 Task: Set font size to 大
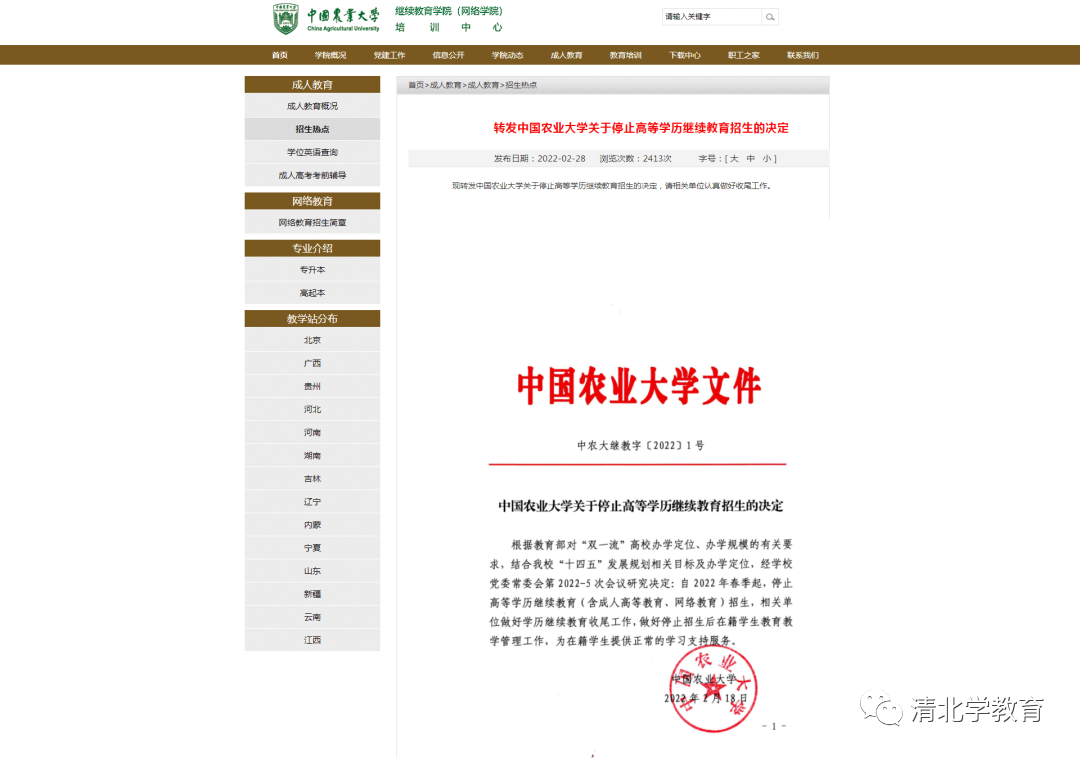pos(734,158)
